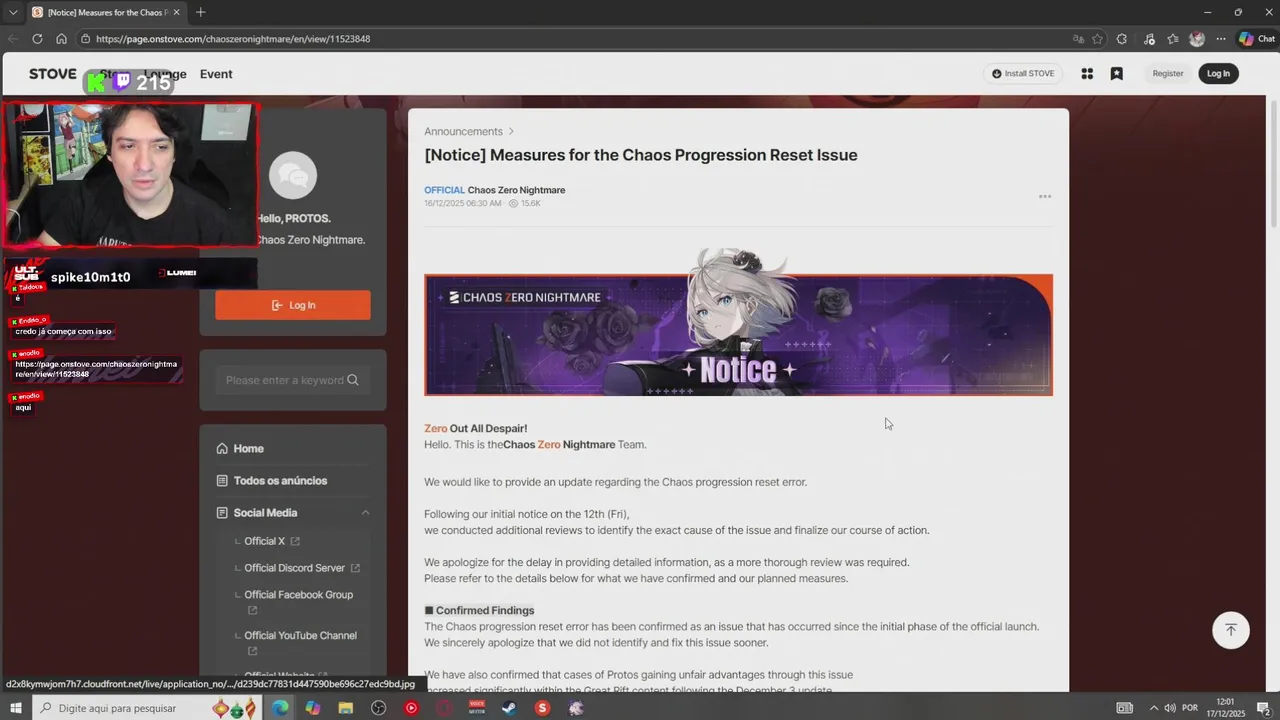Screen dimensions: 1280x720
Task: Click the Install STOVE button
Action: (1023, 73)
